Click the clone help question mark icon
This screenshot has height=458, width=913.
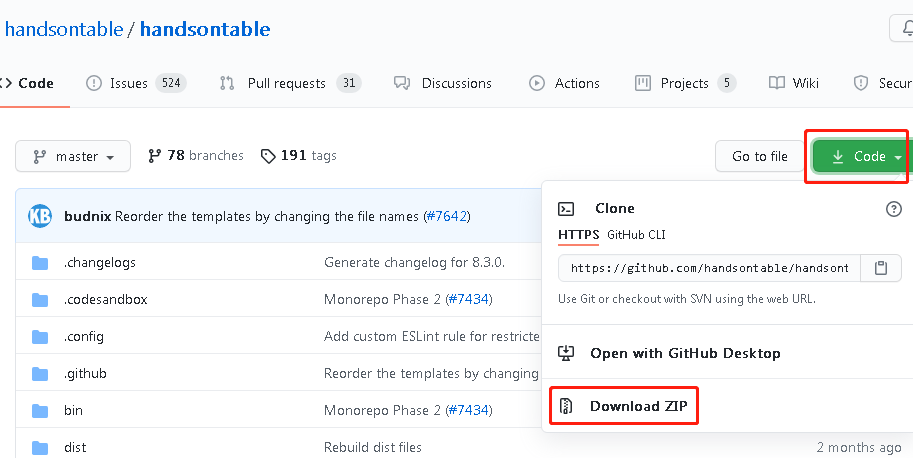click(x=893, y=208)
